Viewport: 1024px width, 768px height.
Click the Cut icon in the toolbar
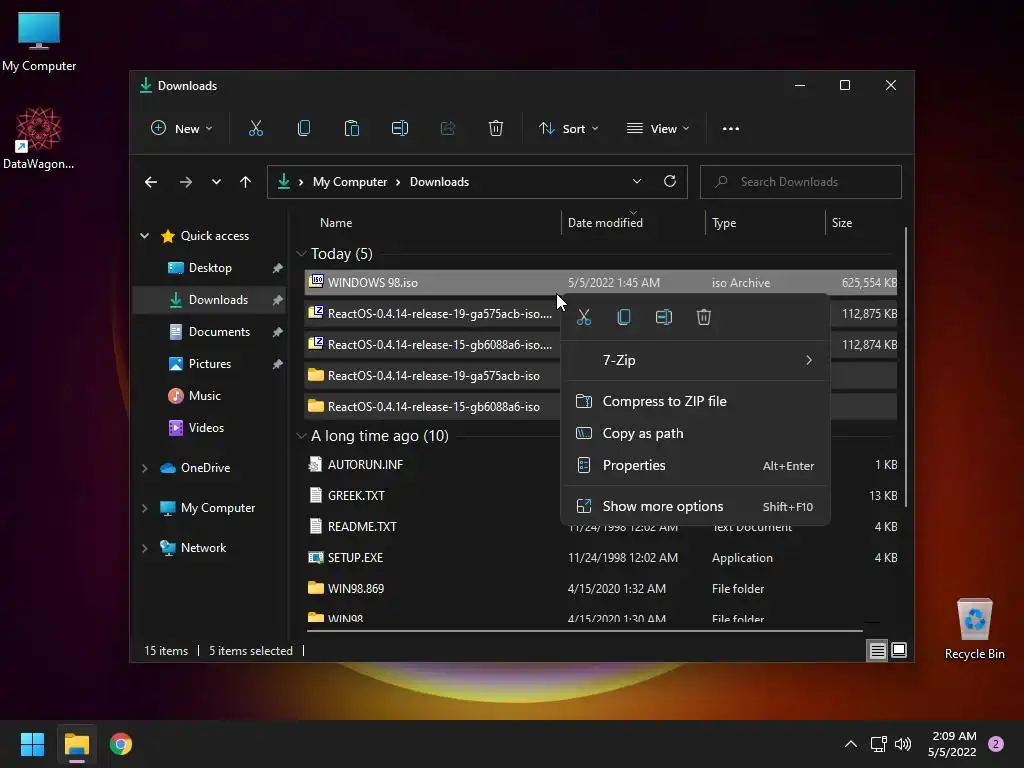tap(255, 129)
